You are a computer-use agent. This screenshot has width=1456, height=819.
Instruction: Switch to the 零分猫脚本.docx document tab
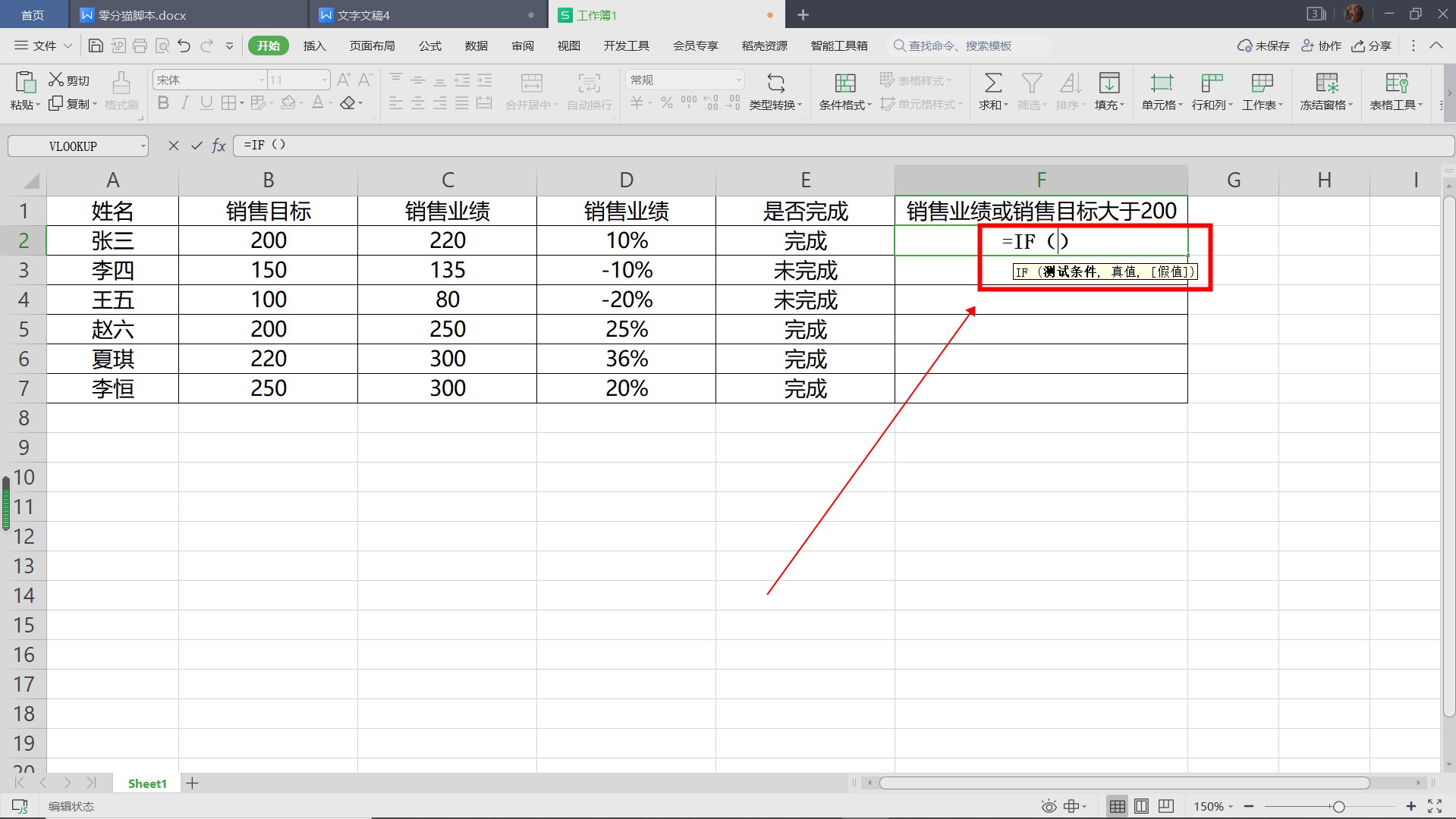[x=142, y=15]
